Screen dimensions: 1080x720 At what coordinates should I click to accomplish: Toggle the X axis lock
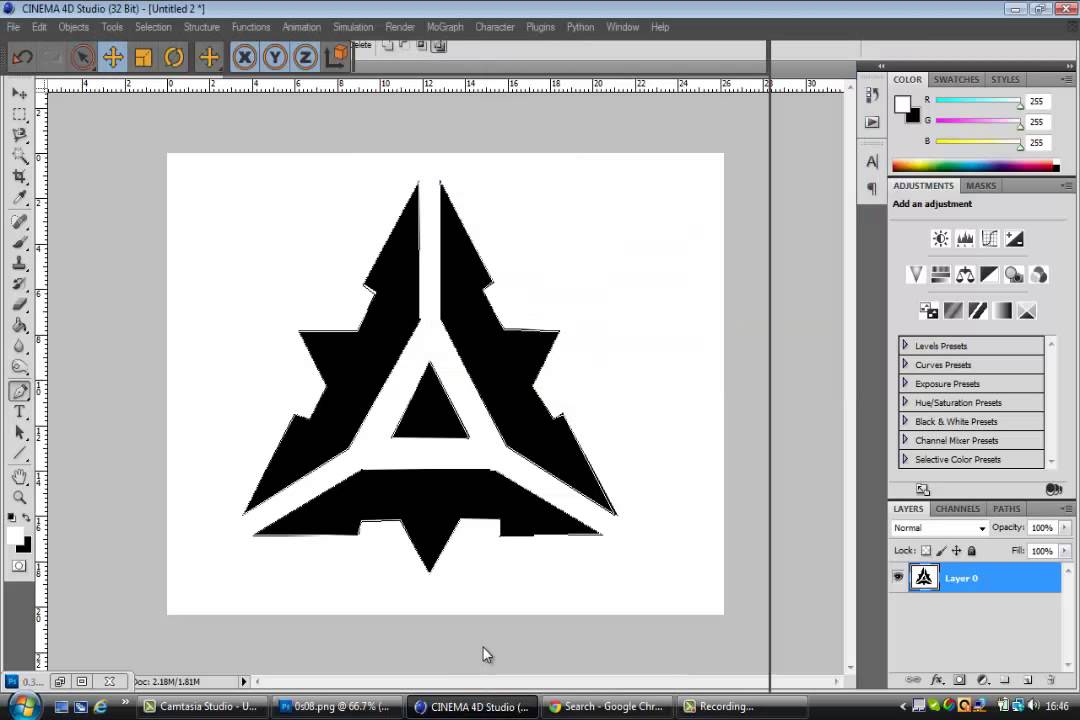click(244, 57)
